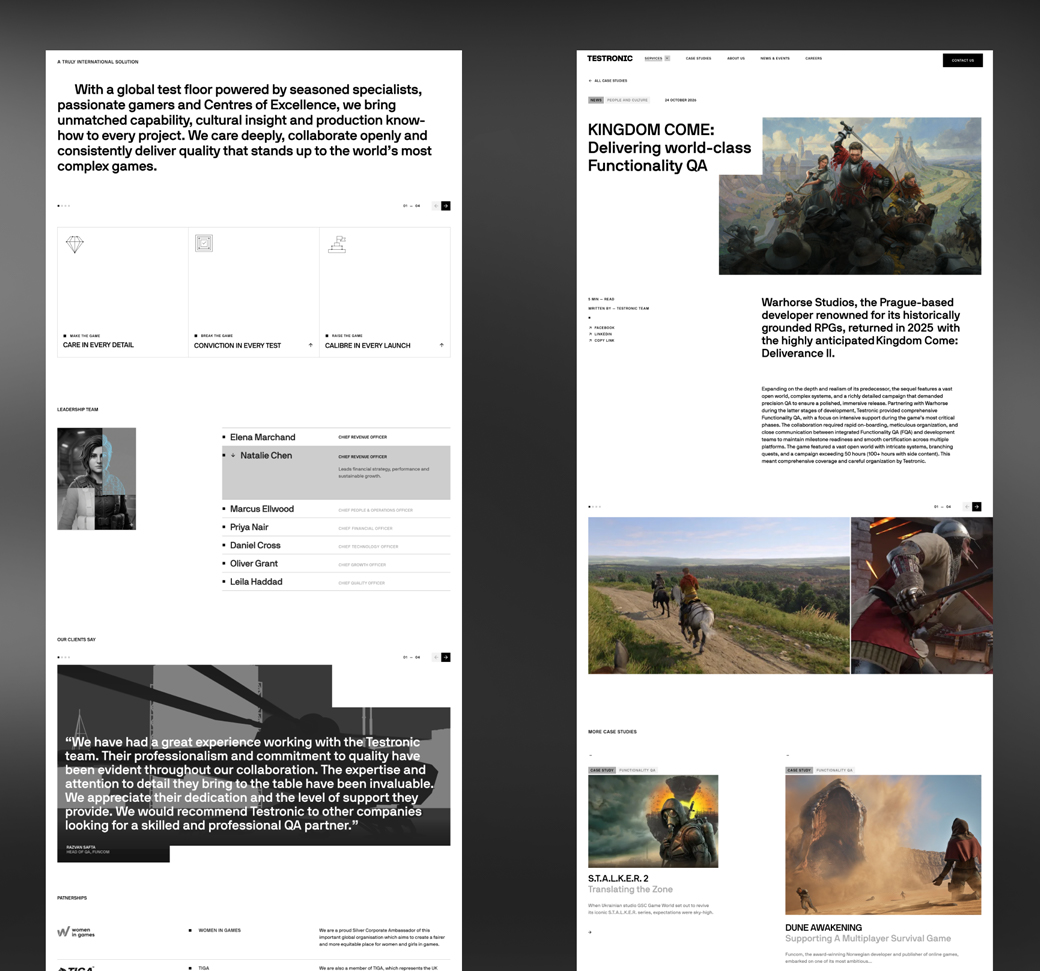Open the Dune Awakening case study thumbnail
The height and width of the screenshot is (971, 1040).
click(883, 845)
